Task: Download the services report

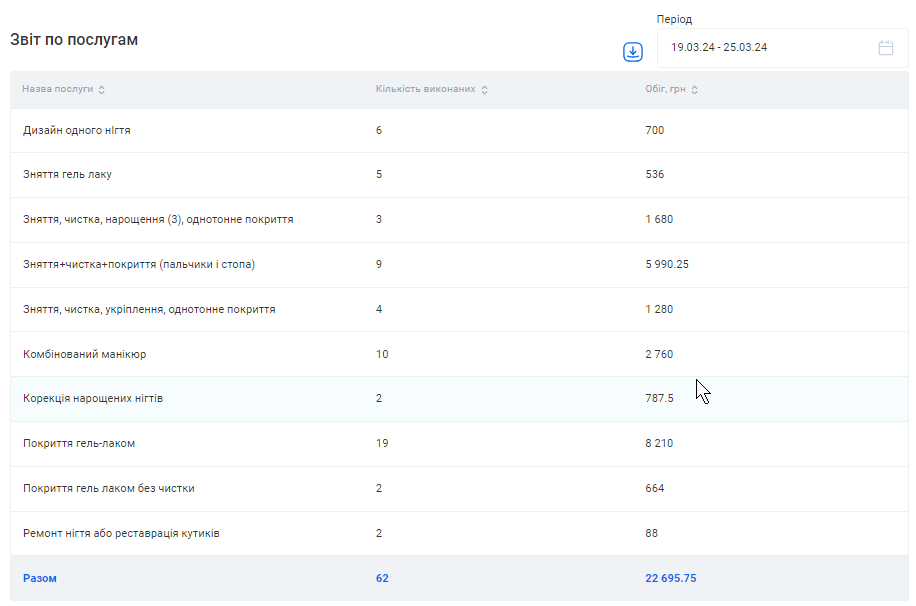Action: pyautogui.click(x=632, y=52)
